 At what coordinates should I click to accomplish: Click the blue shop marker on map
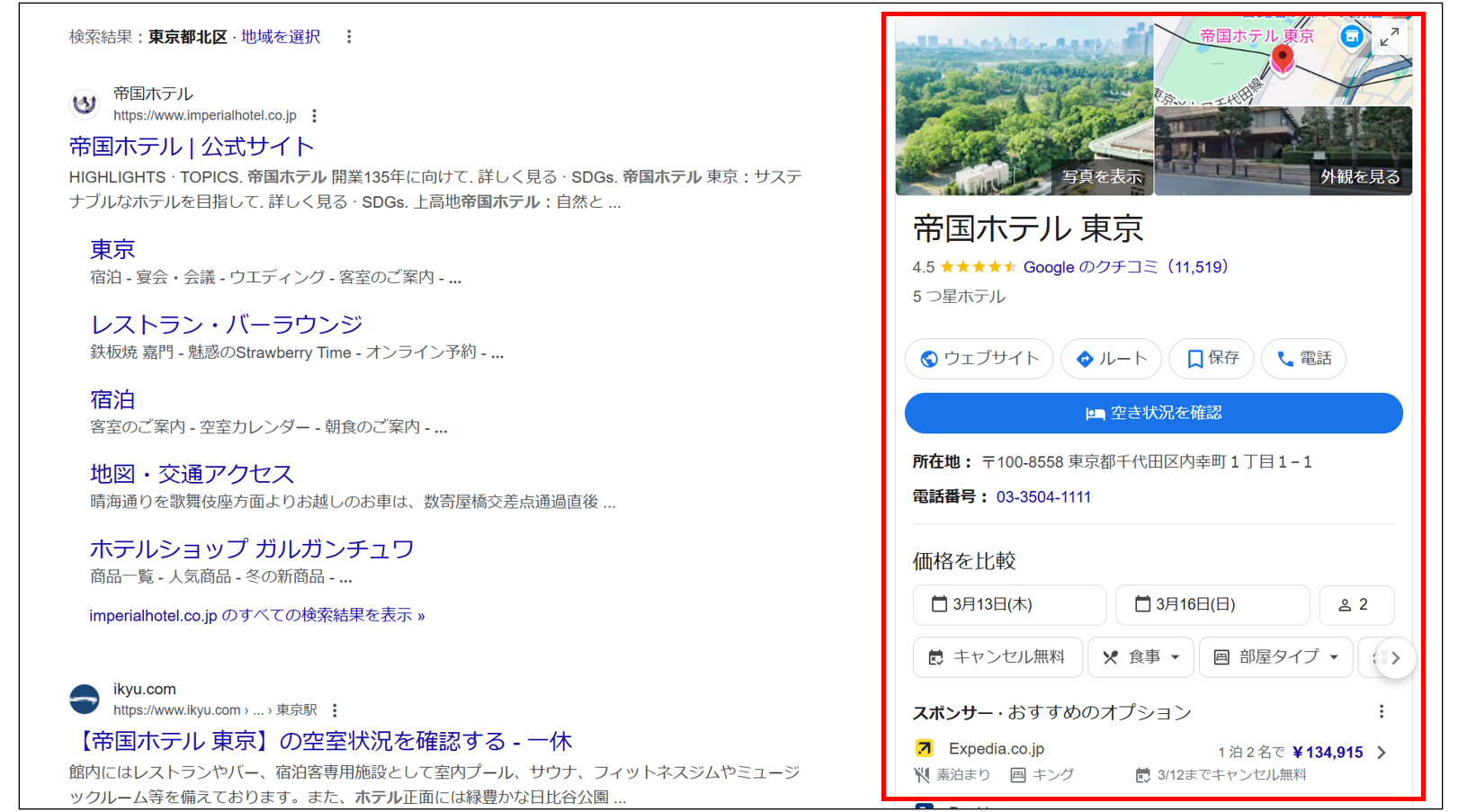click(1351, 37)
